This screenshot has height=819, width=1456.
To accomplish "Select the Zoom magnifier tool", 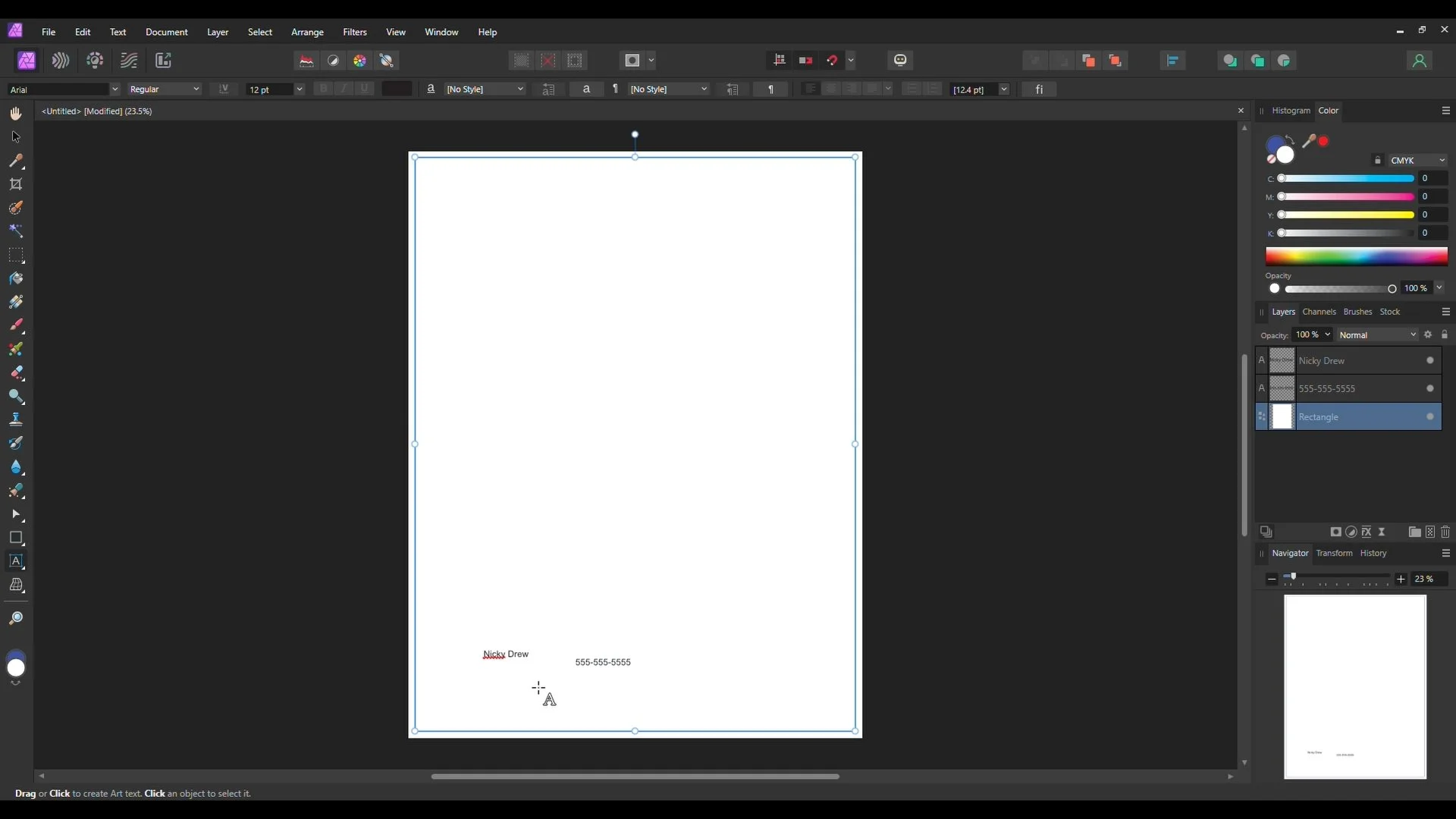I will pyautogui.click(x=16, y=619).
